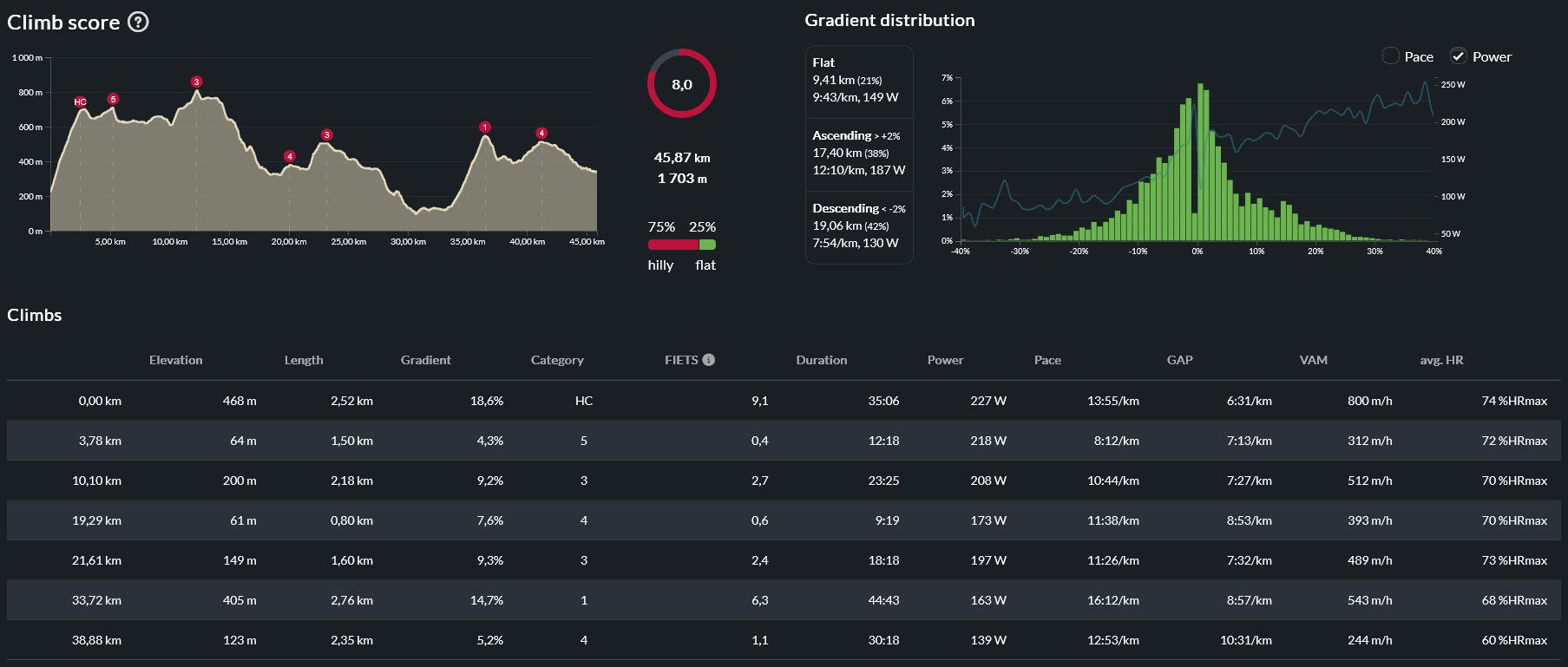Click the HC category cell in the table

pos(584,401)
